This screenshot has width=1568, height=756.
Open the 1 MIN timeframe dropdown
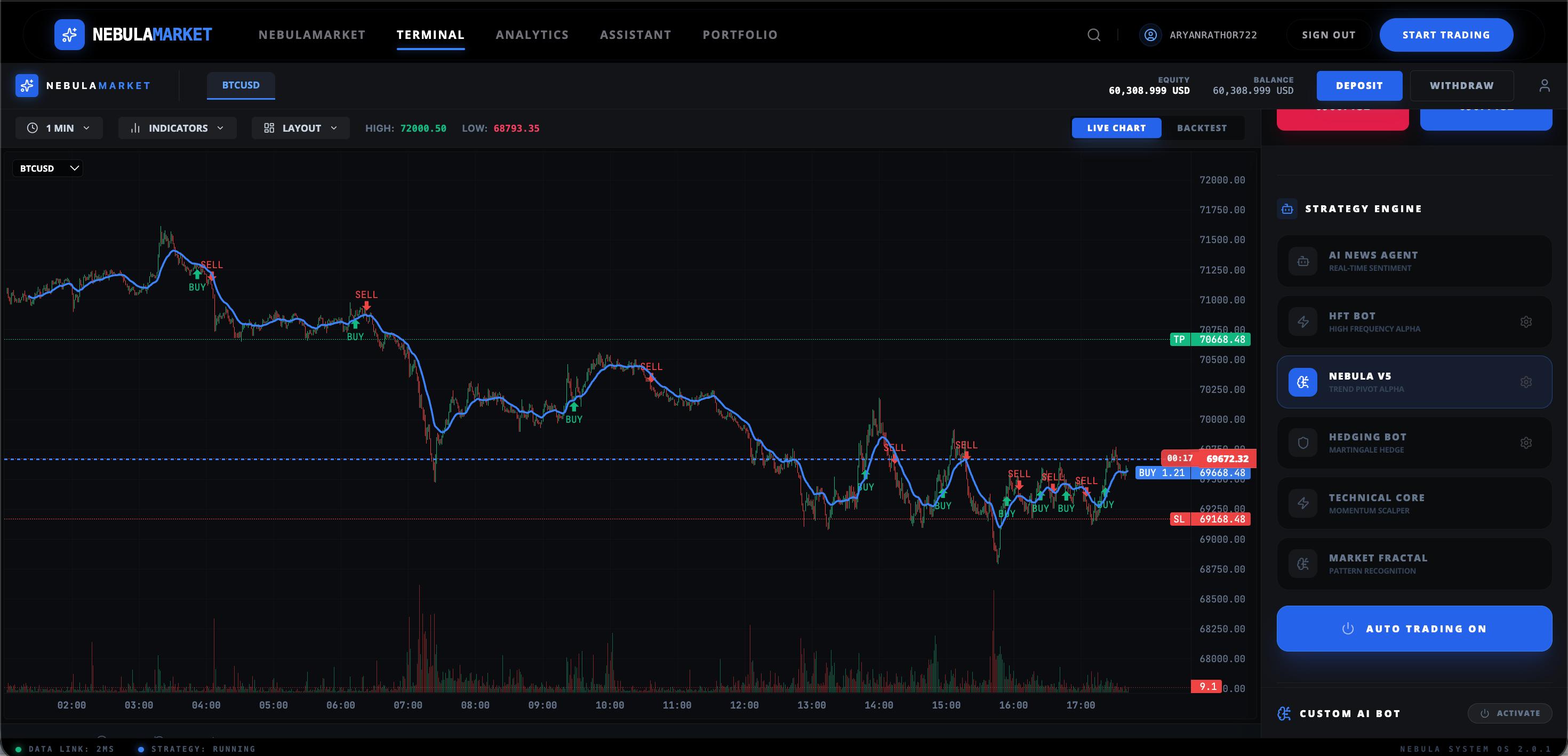point(59,128)
